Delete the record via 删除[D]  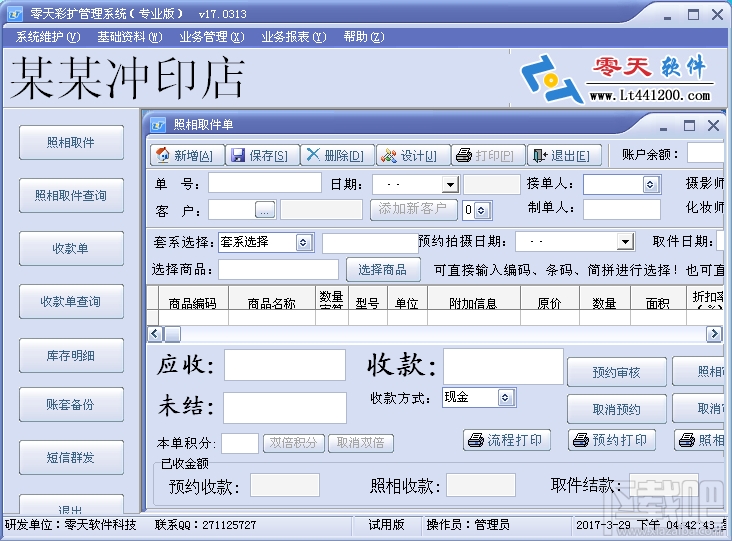click(338, 155)
